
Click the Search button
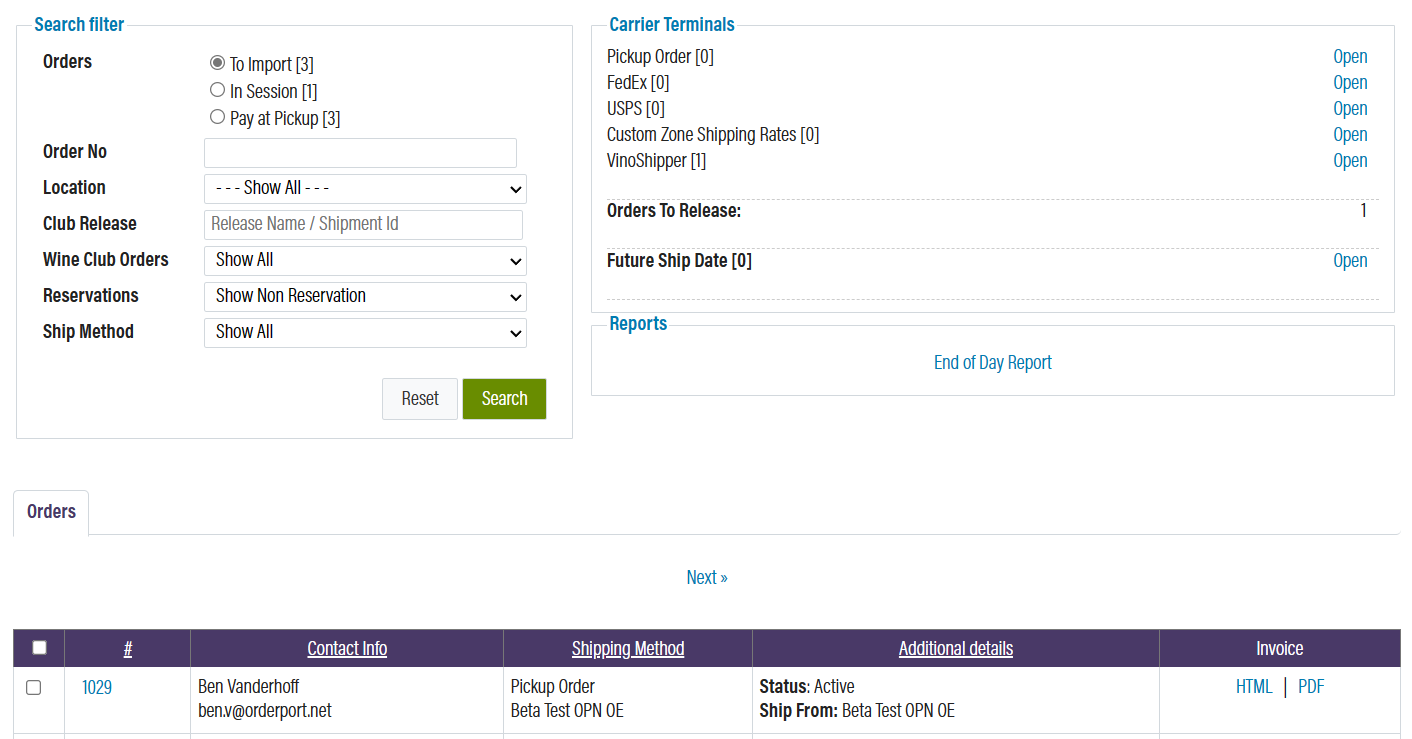504,398
